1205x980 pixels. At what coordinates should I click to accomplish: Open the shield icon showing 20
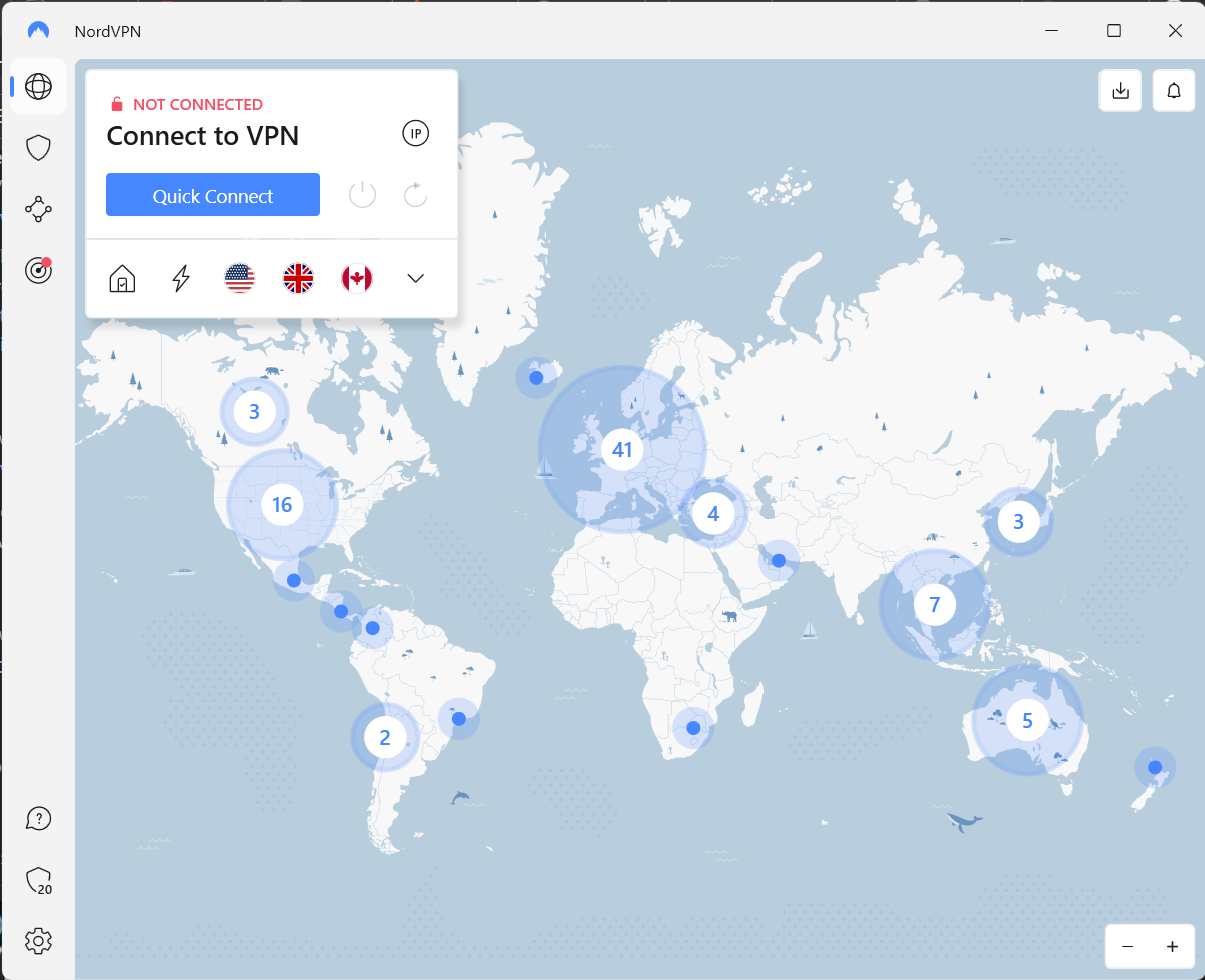(38, 880)
